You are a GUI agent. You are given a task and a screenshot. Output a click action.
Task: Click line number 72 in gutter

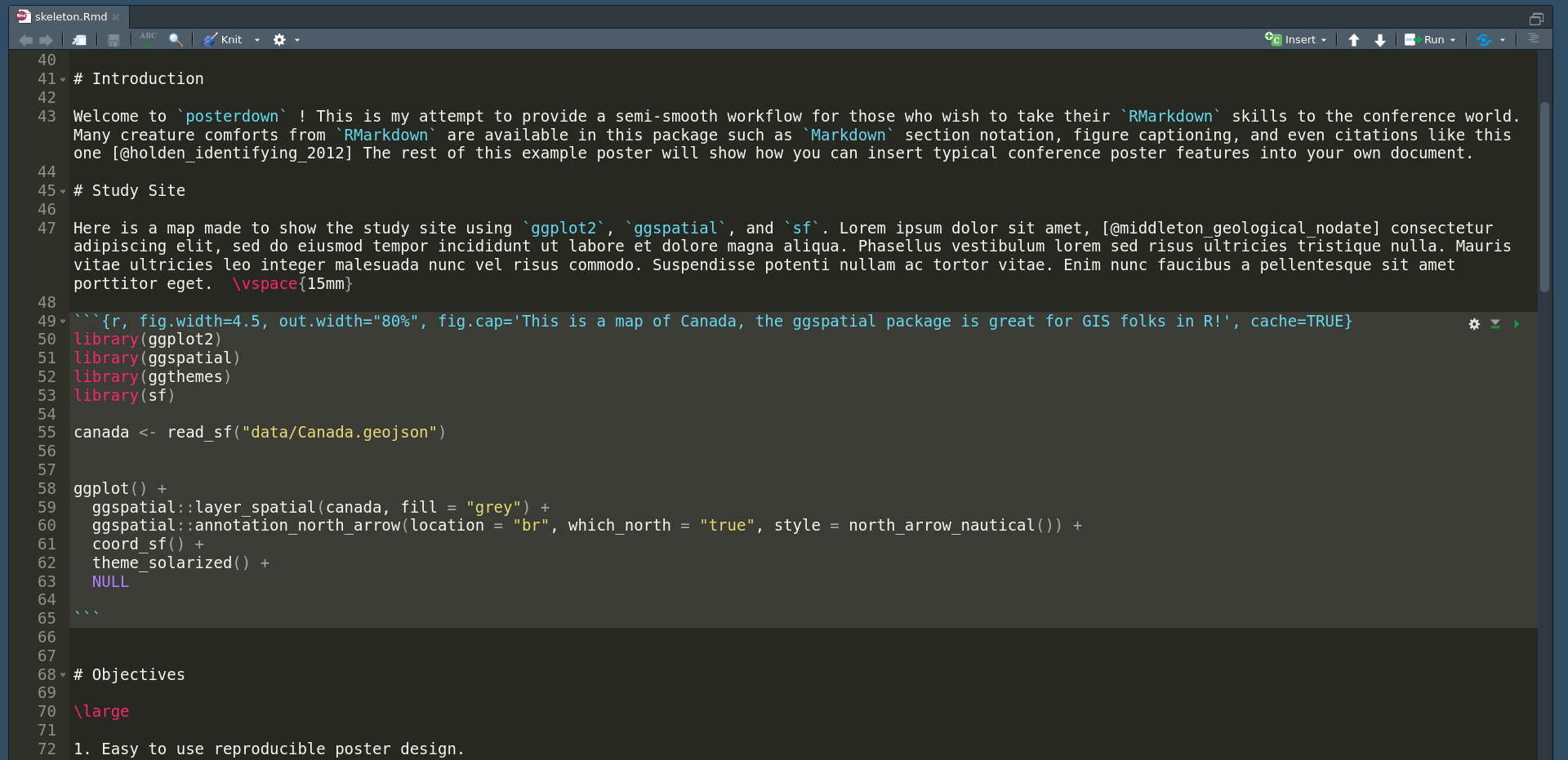[47, 749]
